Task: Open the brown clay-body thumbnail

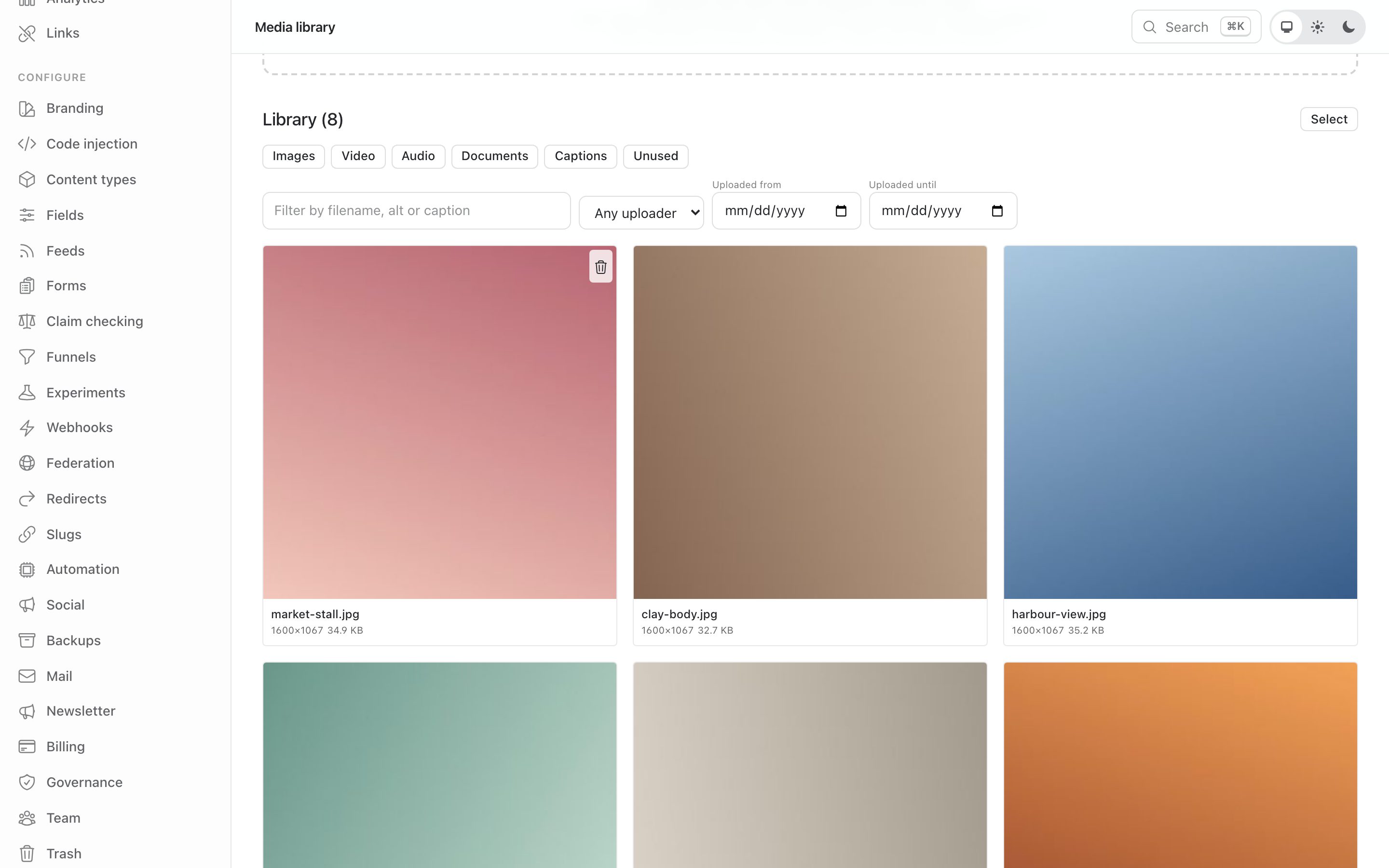Action: tap(810, 422)
